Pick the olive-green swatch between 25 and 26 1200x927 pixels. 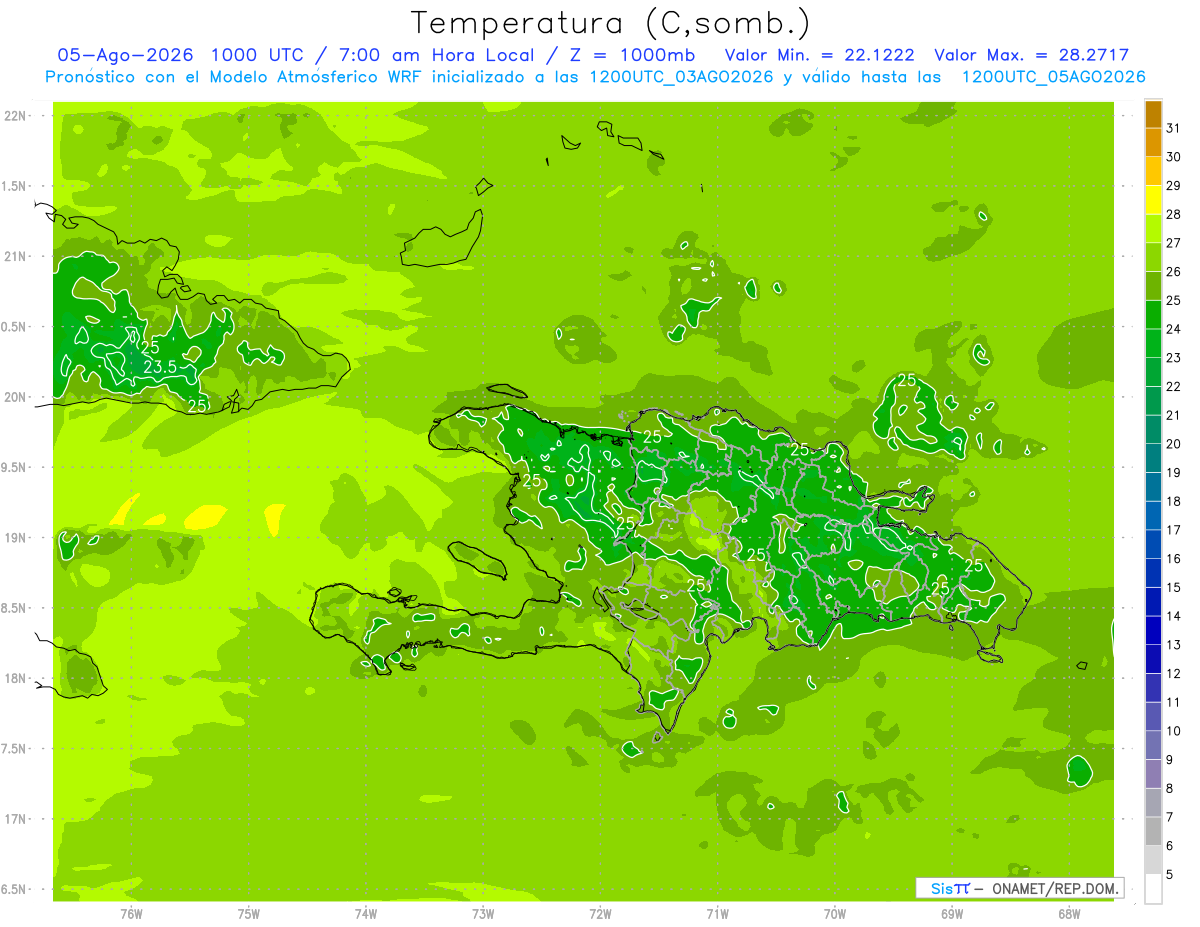(x=1153, y=286)
